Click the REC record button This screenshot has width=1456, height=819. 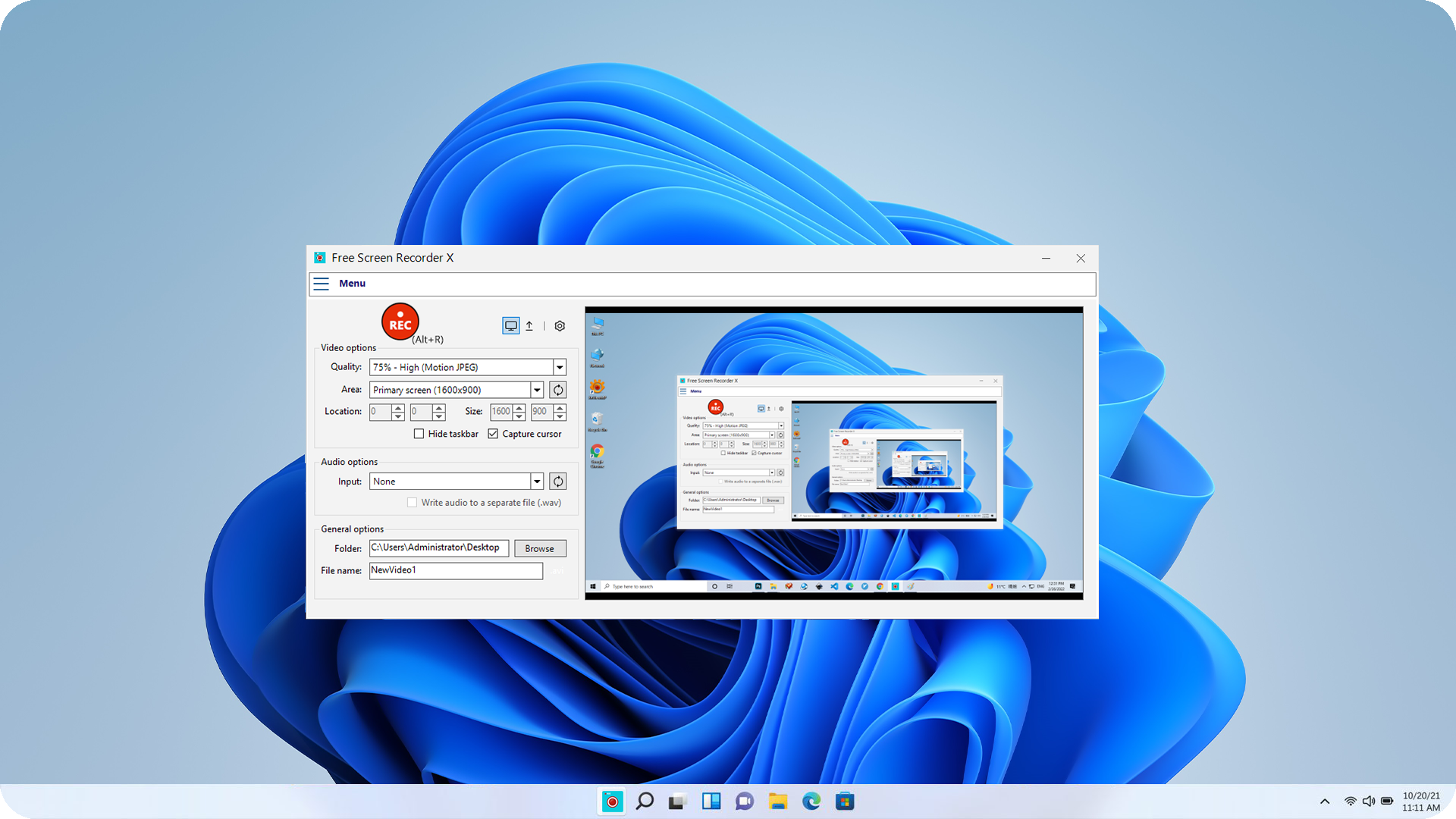click(x=400, y=322)
